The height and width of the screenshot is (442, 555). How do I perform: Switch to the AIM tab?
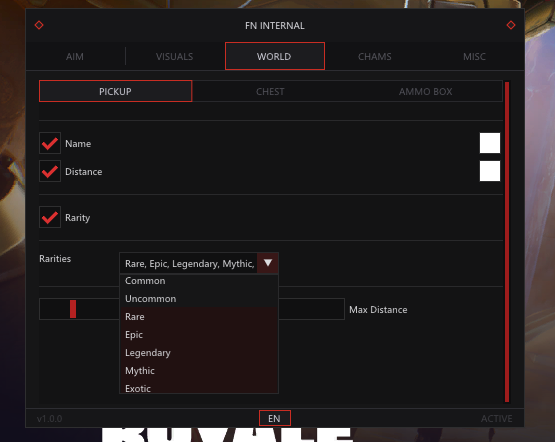click(x=75, y=57)
